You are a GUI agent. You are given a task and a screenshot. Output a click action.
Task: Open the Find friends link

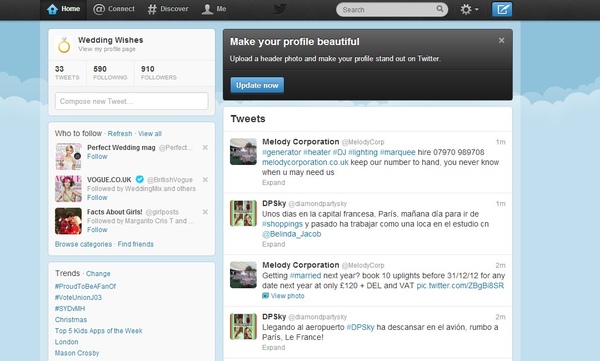[135, 244]
